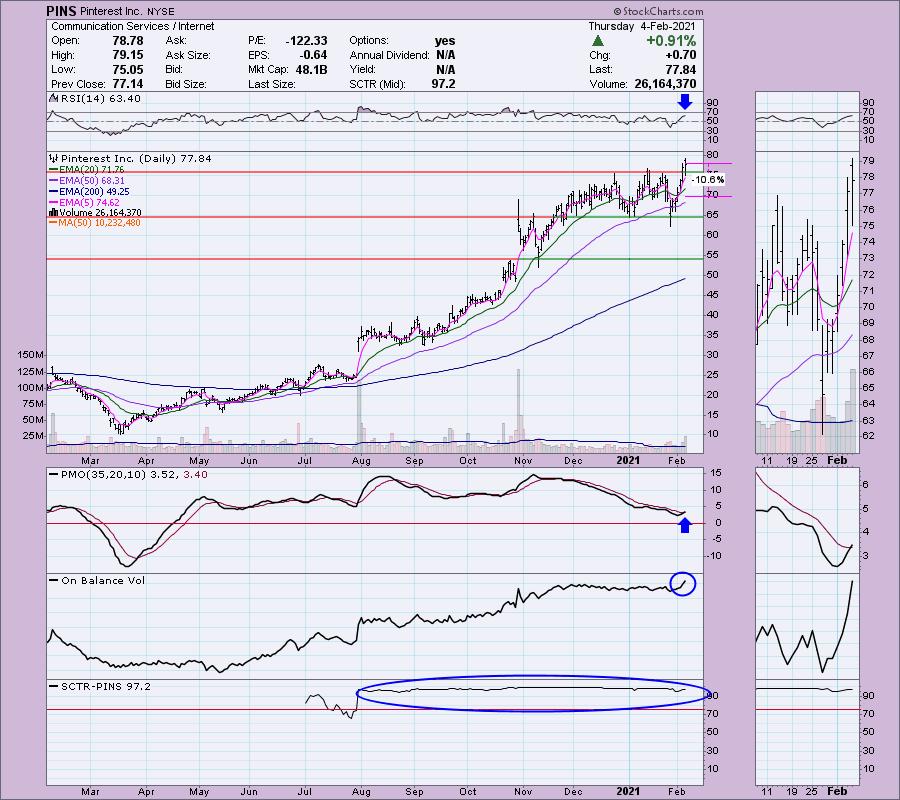This screenshot has height=800, width=900.
Task: Select the Prev Close value 77.14
Action: (128, 84)
